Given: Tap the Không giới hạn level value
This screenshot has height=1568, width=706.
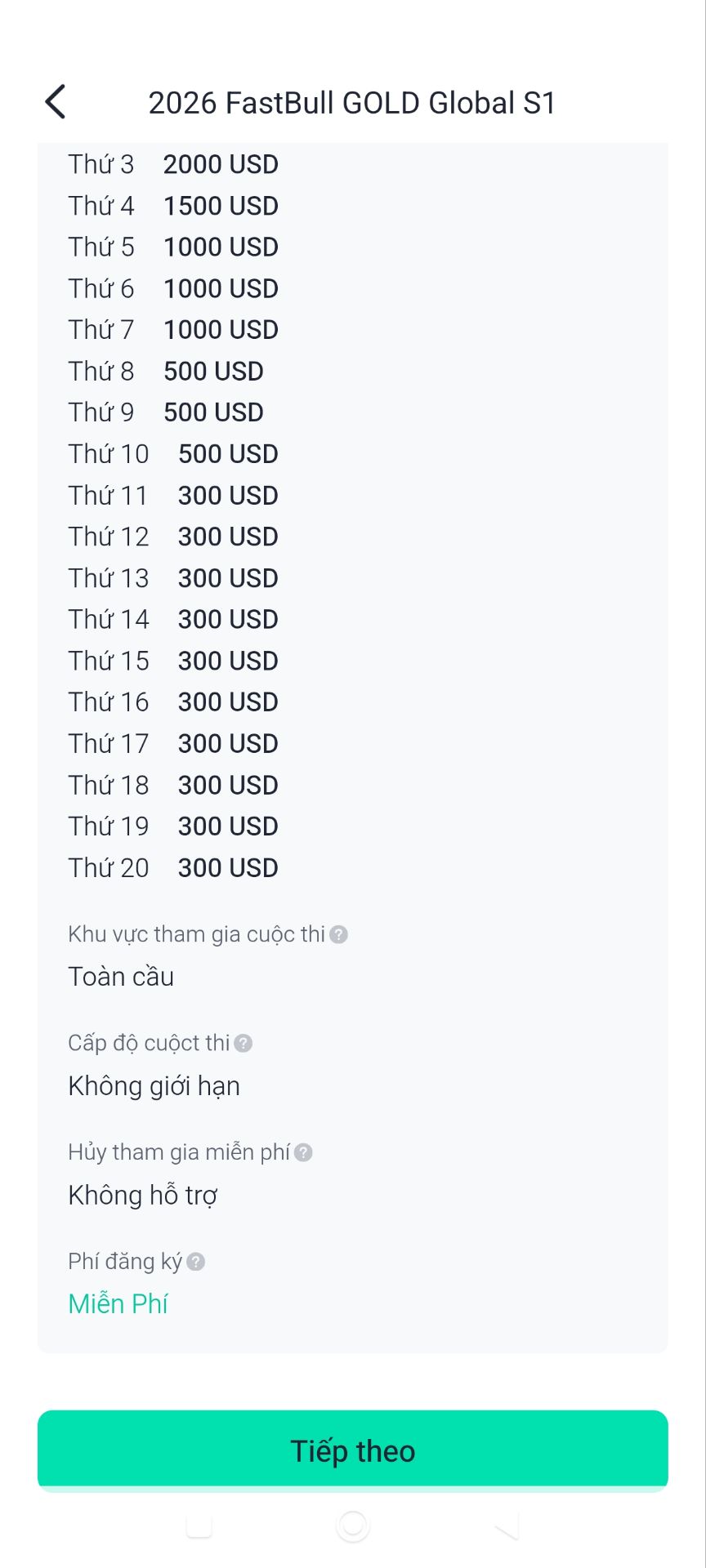Looking at the screenshot, I should tap(154, 1086).
